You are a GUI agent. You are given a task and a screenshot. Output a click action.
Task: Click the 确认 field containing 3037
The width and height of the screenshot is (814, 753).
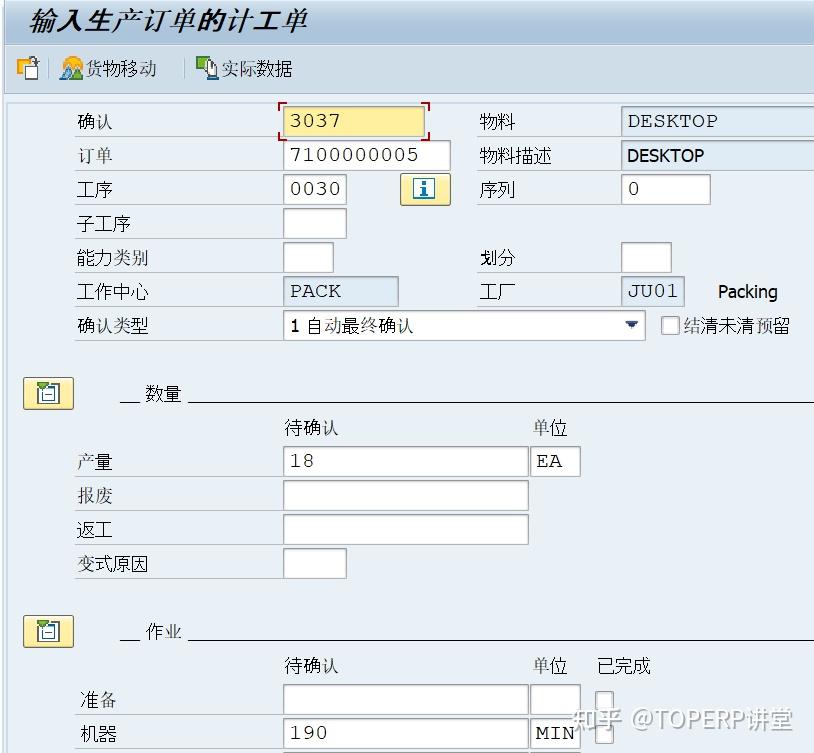coord(350,120)
